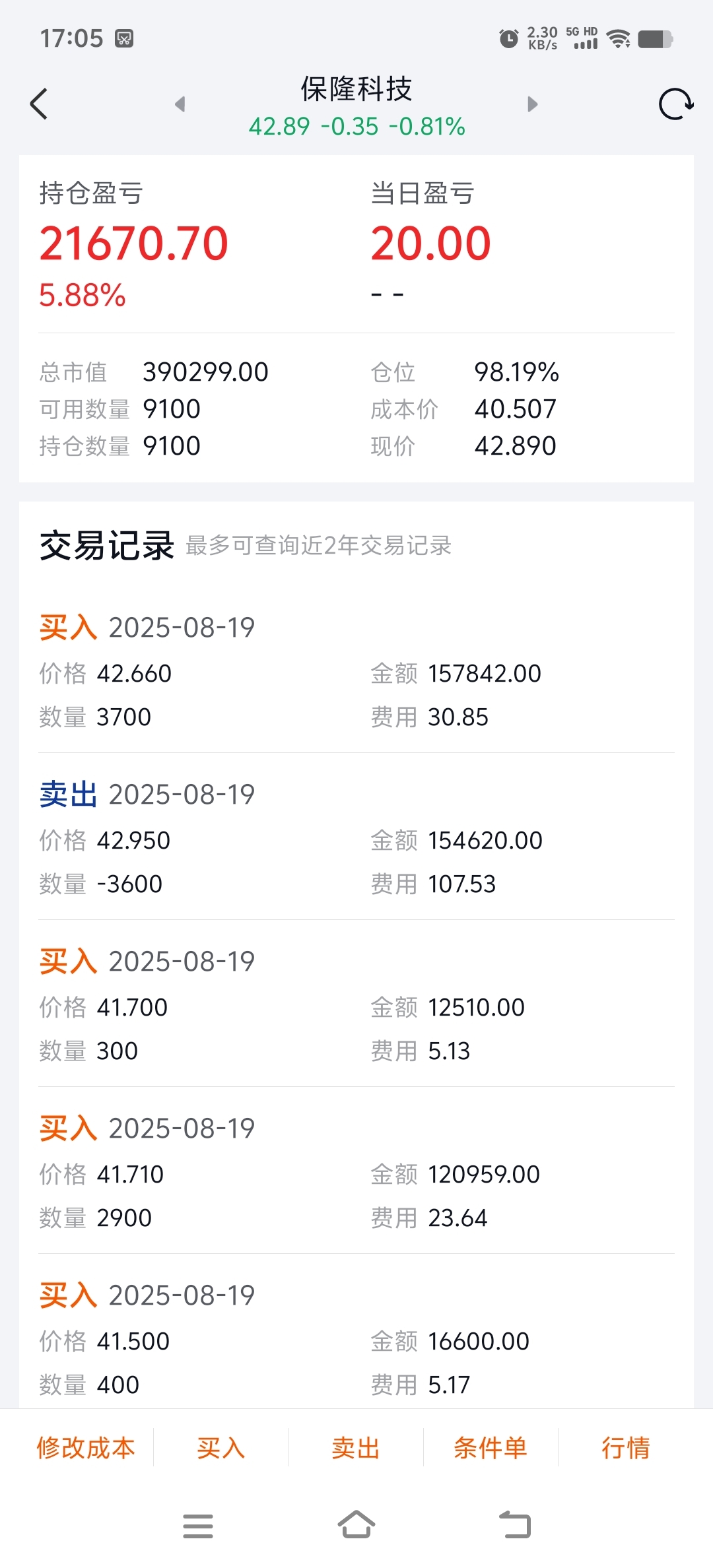Tap the 卖出 button in bottom bar

pos(356,1448)
